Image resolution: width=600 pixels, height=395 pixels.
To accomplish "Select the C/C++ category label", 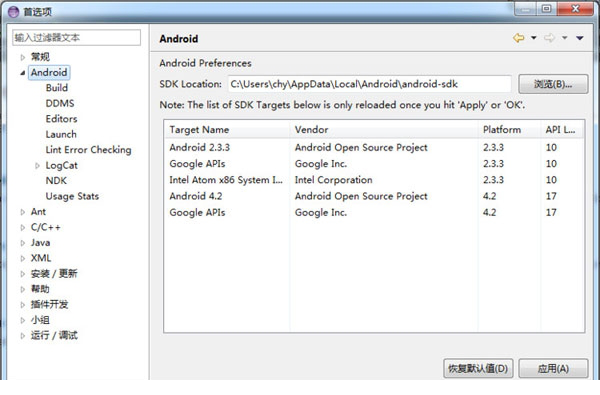I will click(46, 227).
